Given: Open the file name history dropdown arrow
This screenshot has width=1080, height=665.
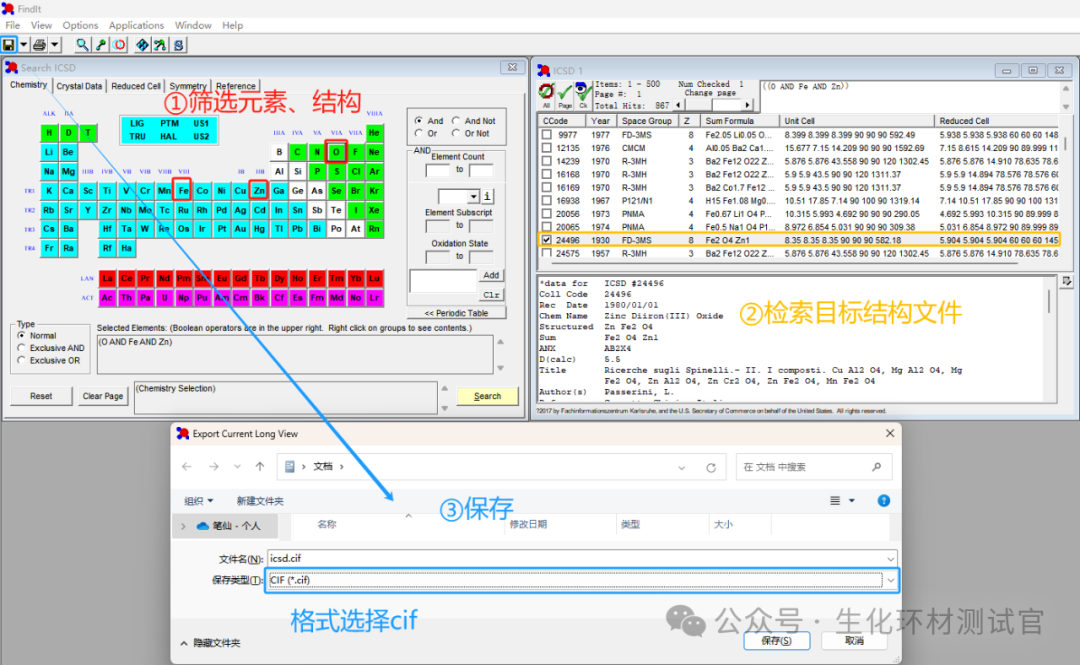Looking at the screenshot, I should point(890,559).
